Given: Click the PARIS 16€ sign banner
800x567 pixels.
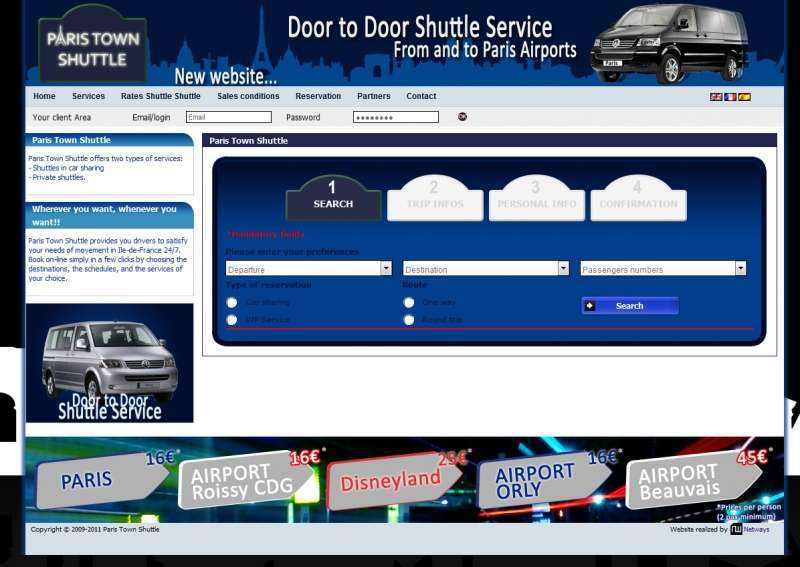Looking at the screenshot, I should click(105, 479).
